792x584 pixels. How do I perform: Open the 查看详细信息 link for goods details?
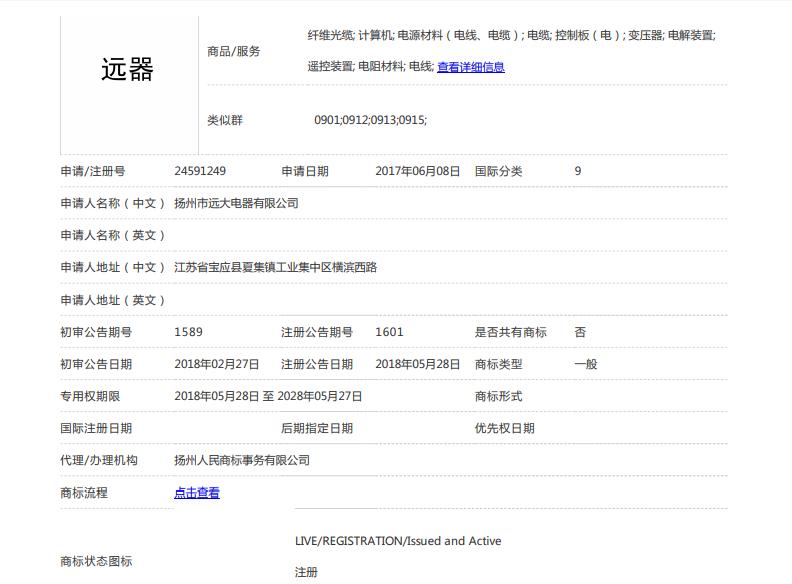coord(471,67)
